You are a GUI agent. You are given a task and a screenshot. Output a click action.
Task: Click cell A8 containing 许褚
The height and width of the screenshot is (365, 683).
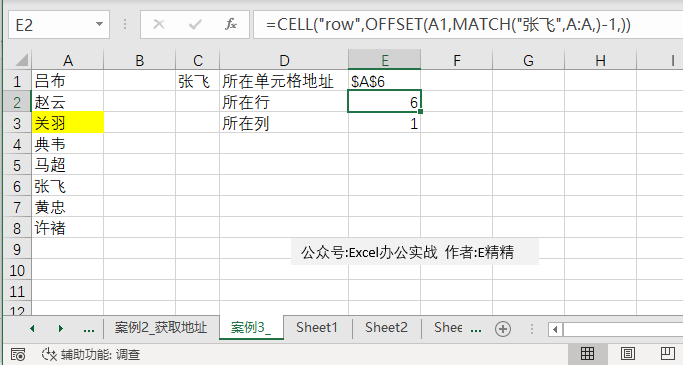click(68, 228)
